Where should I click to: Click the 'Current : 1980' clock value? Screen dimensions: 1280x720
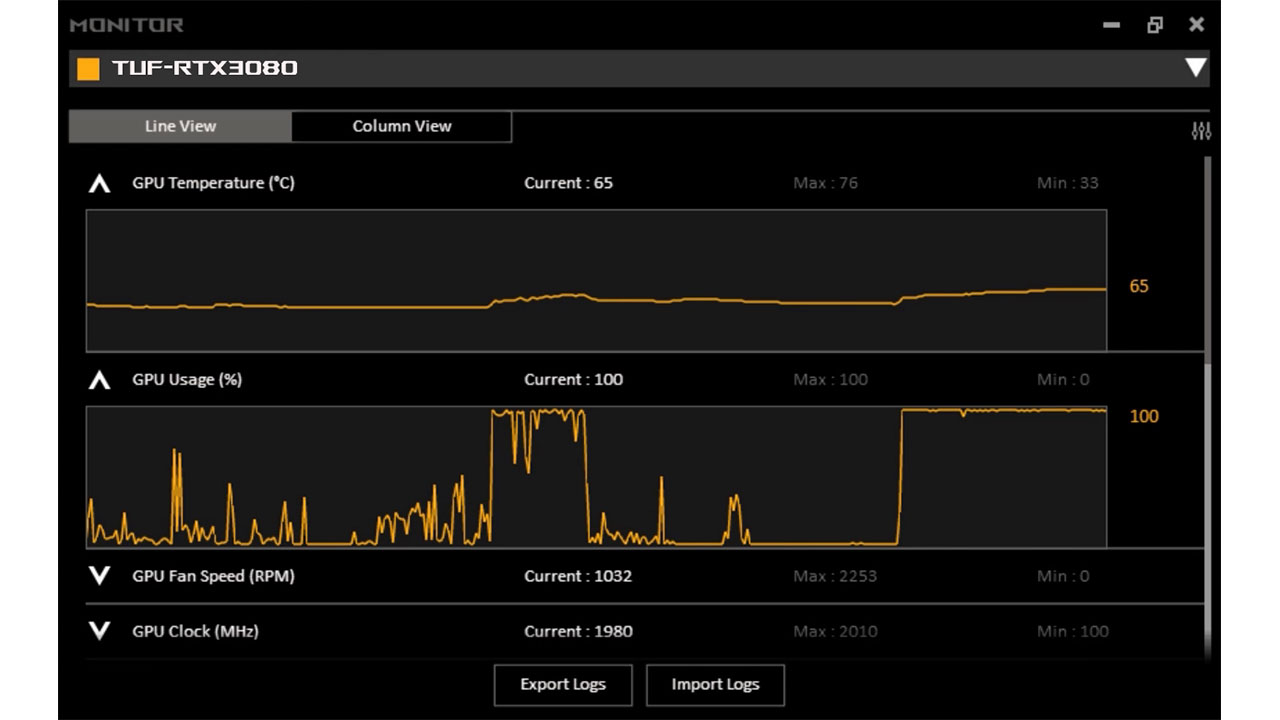coord(578,631)
